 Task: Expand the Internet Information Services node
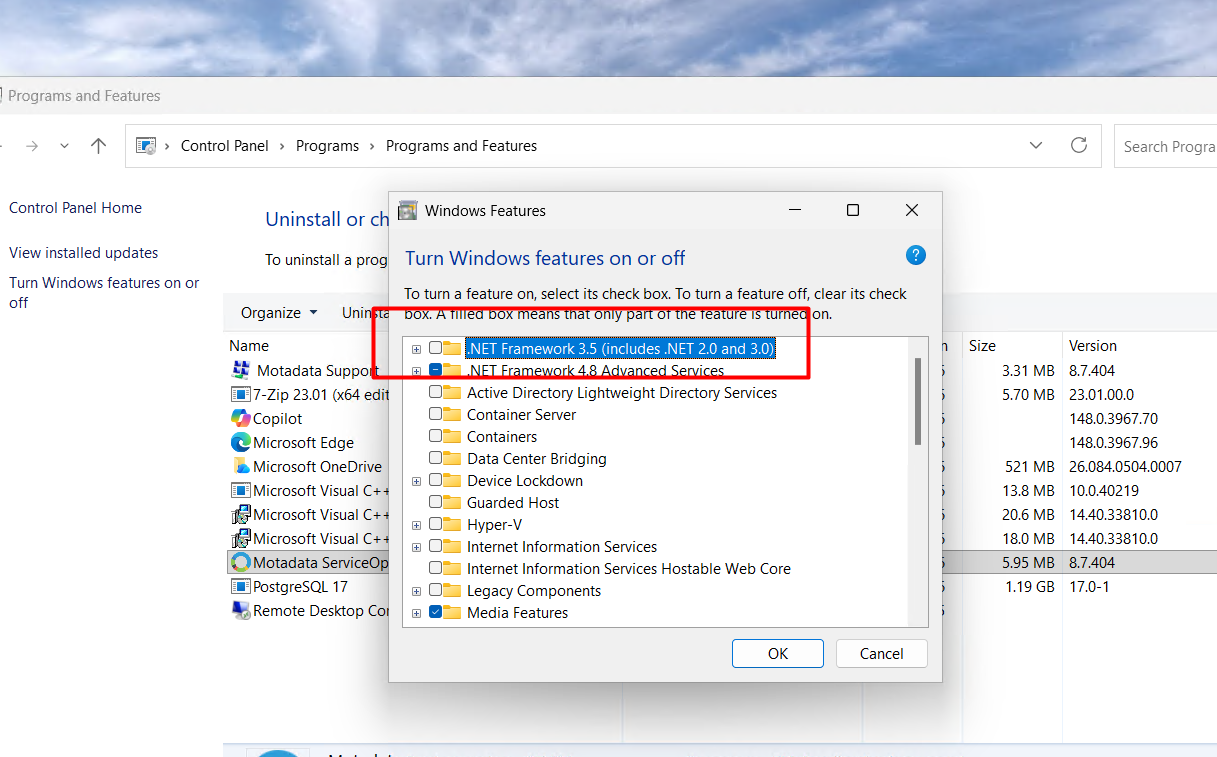pyautogui.click(x=416, y=547)
